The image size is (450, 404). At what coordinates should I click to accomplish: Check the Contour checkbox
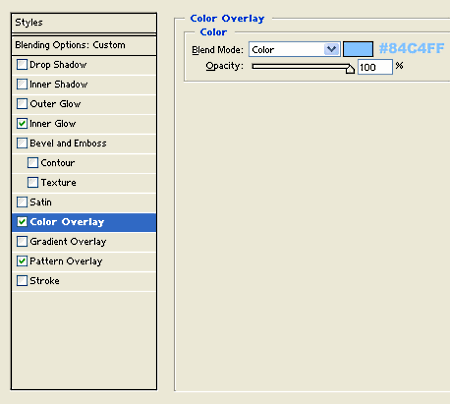33,163
